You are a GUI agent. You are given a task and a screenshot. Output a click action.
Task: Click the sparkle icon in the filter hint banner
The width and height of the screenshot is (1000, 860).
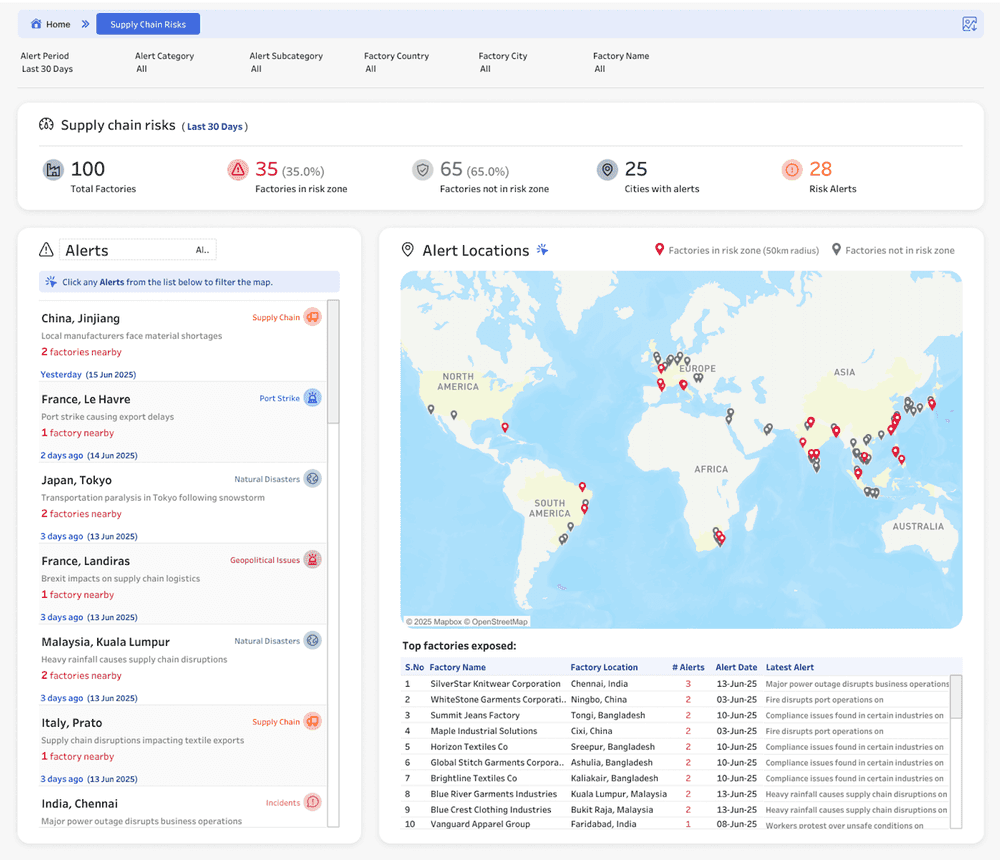pyautogui.click(x=51, y=281)
